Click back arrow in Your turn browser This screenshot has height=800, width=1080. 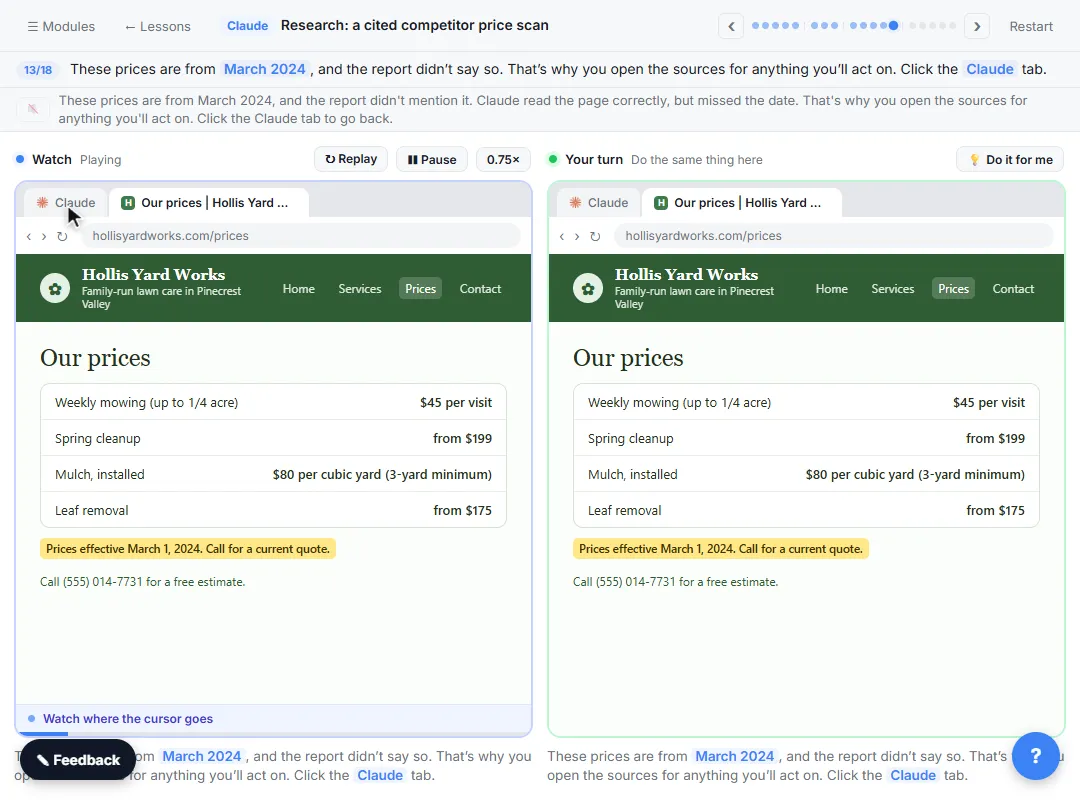561,236
